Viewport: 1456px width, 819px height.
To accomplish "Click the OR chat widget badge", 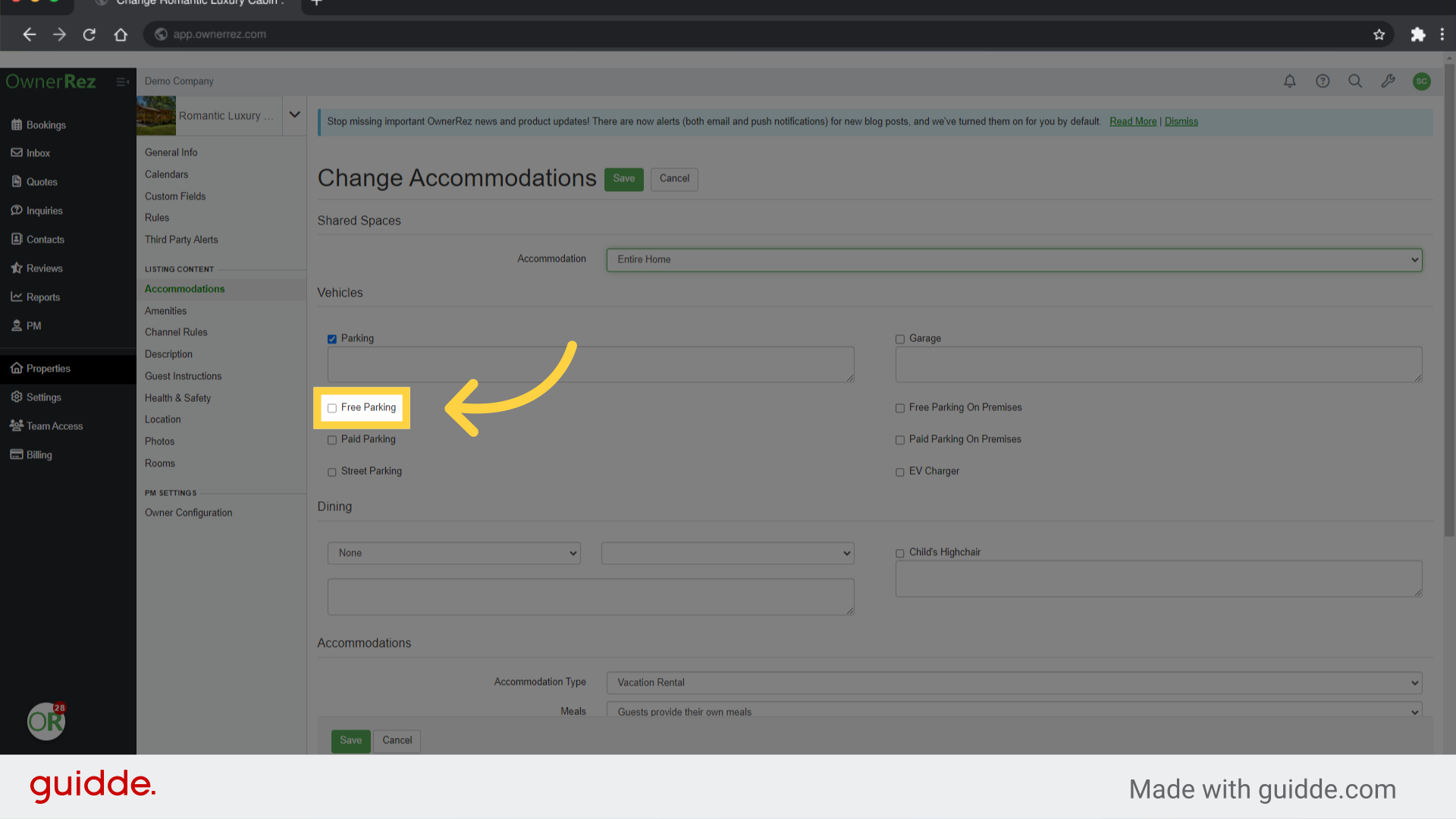I will tap(46, 721).
